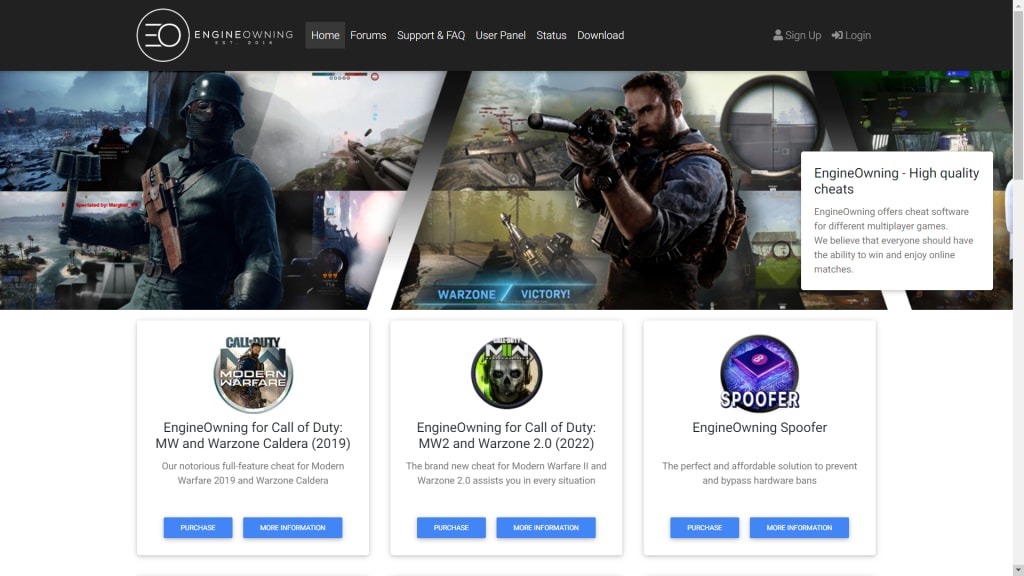
Task: Click text 'The brand new cheat for Modern Warfare II'
Action: pos(498,466)
